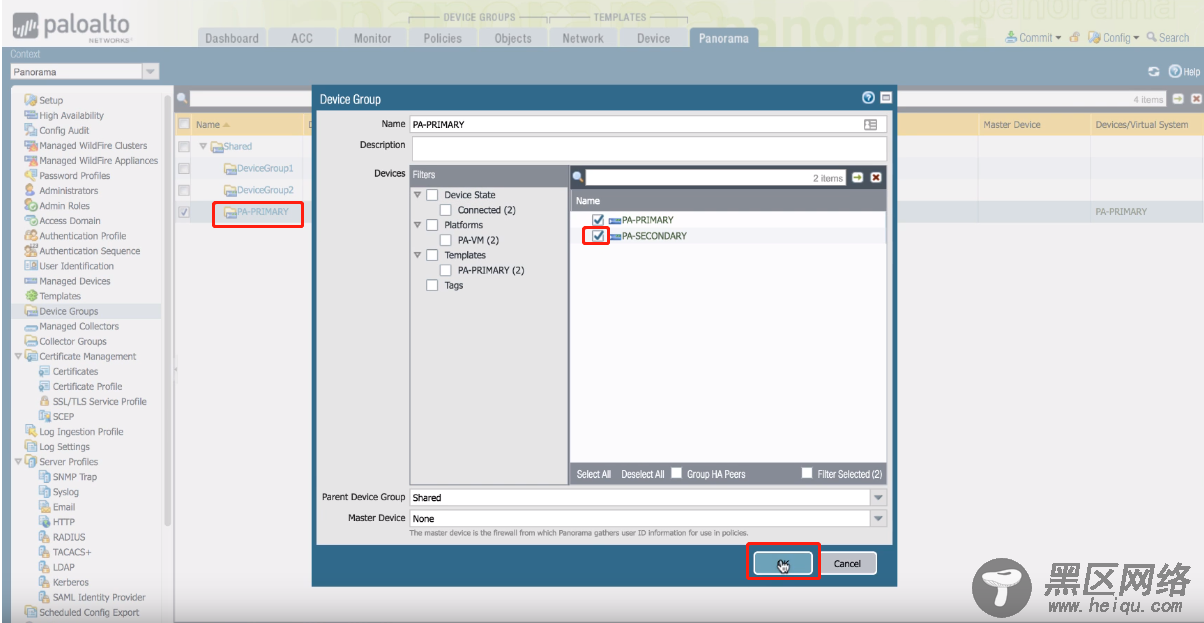Open Search in top bar
The image size is (1204, 623).
point(1168,37)
